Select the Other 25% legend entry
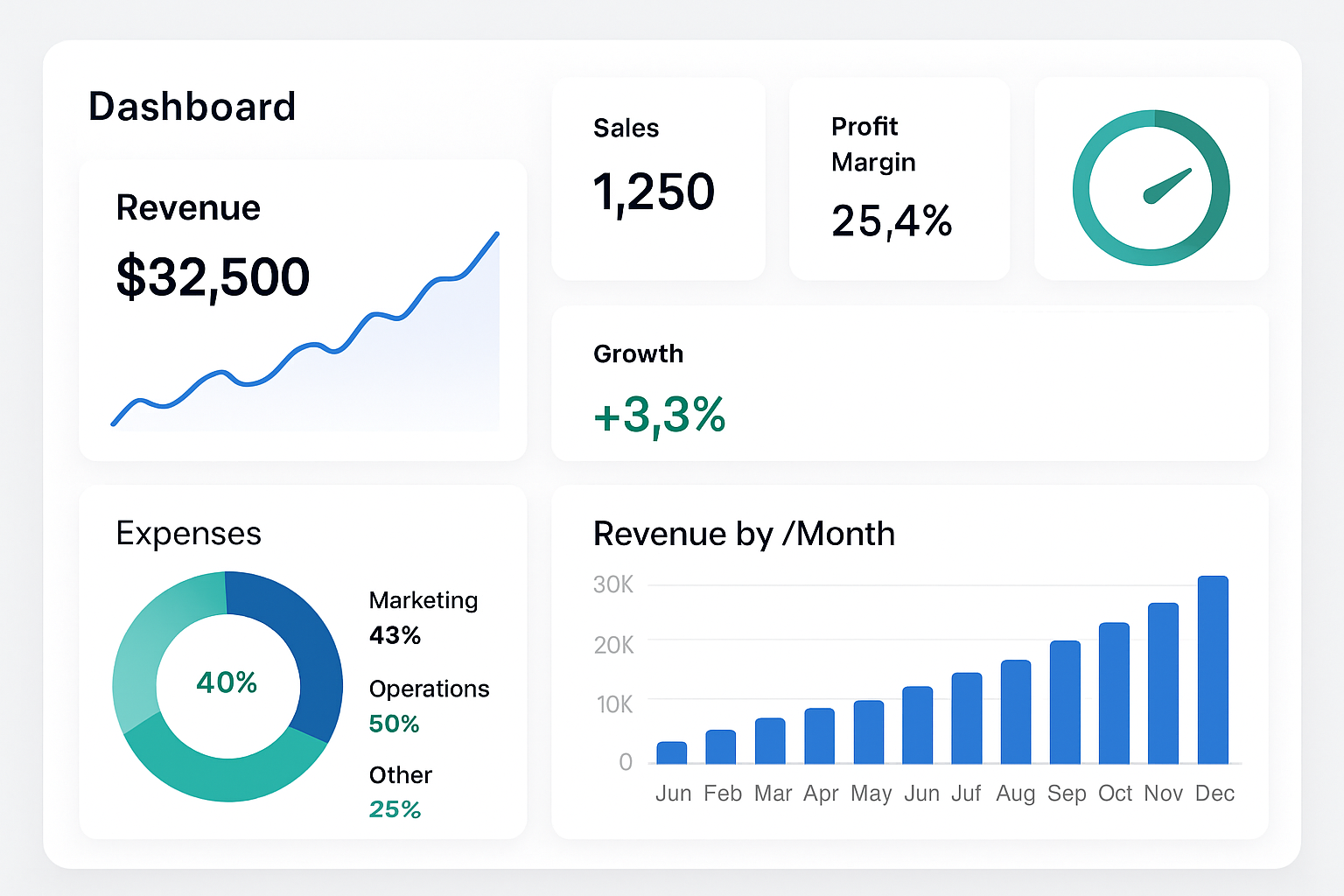The height and width of the screenshot is (896, 1344). click(401, 791)
